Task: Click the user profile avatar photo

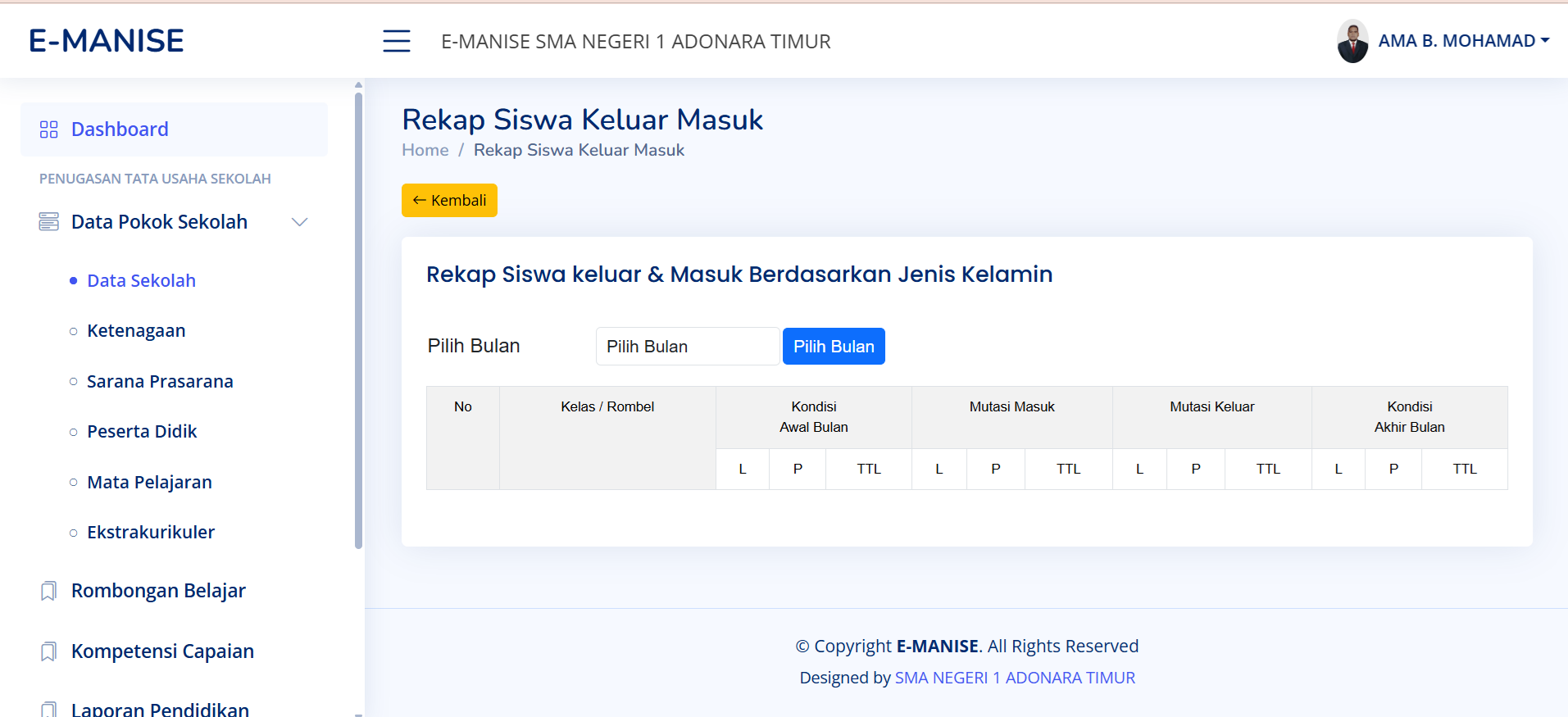Action: (x=1352, y=41)
